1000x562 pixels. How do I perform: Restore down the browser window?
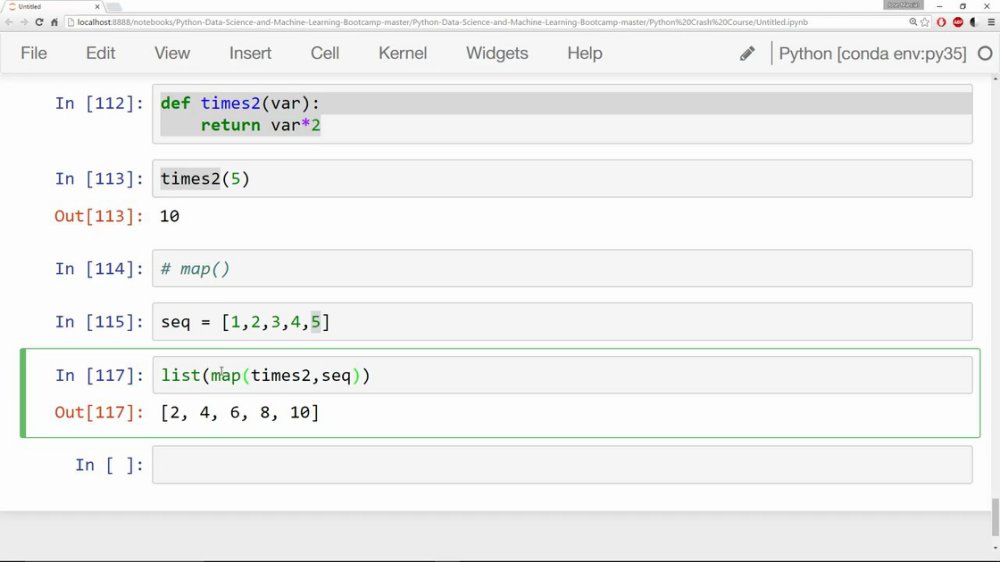(x=963, y=6)
